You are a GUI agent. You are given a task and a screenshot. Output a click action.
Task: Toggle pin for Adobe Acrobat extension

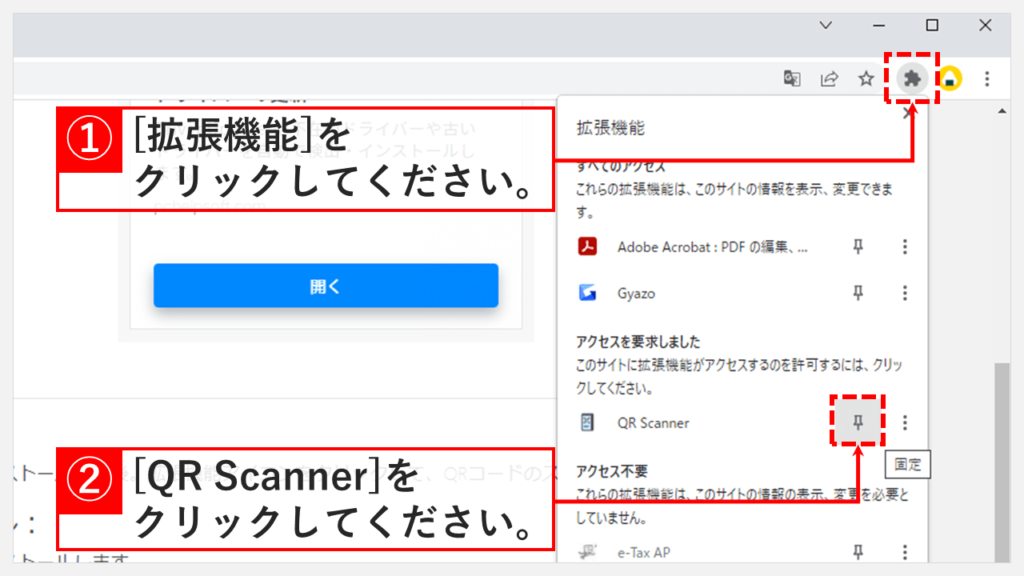[x=857, y=247]
